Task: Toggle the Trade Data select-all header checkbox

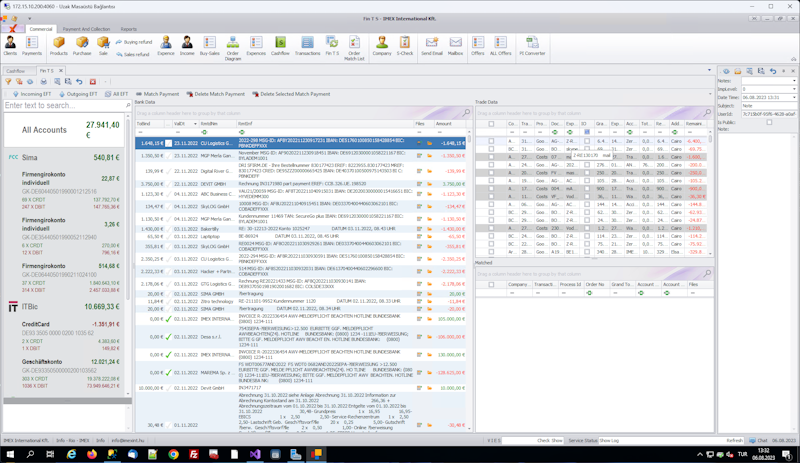Action: (491, 124)
